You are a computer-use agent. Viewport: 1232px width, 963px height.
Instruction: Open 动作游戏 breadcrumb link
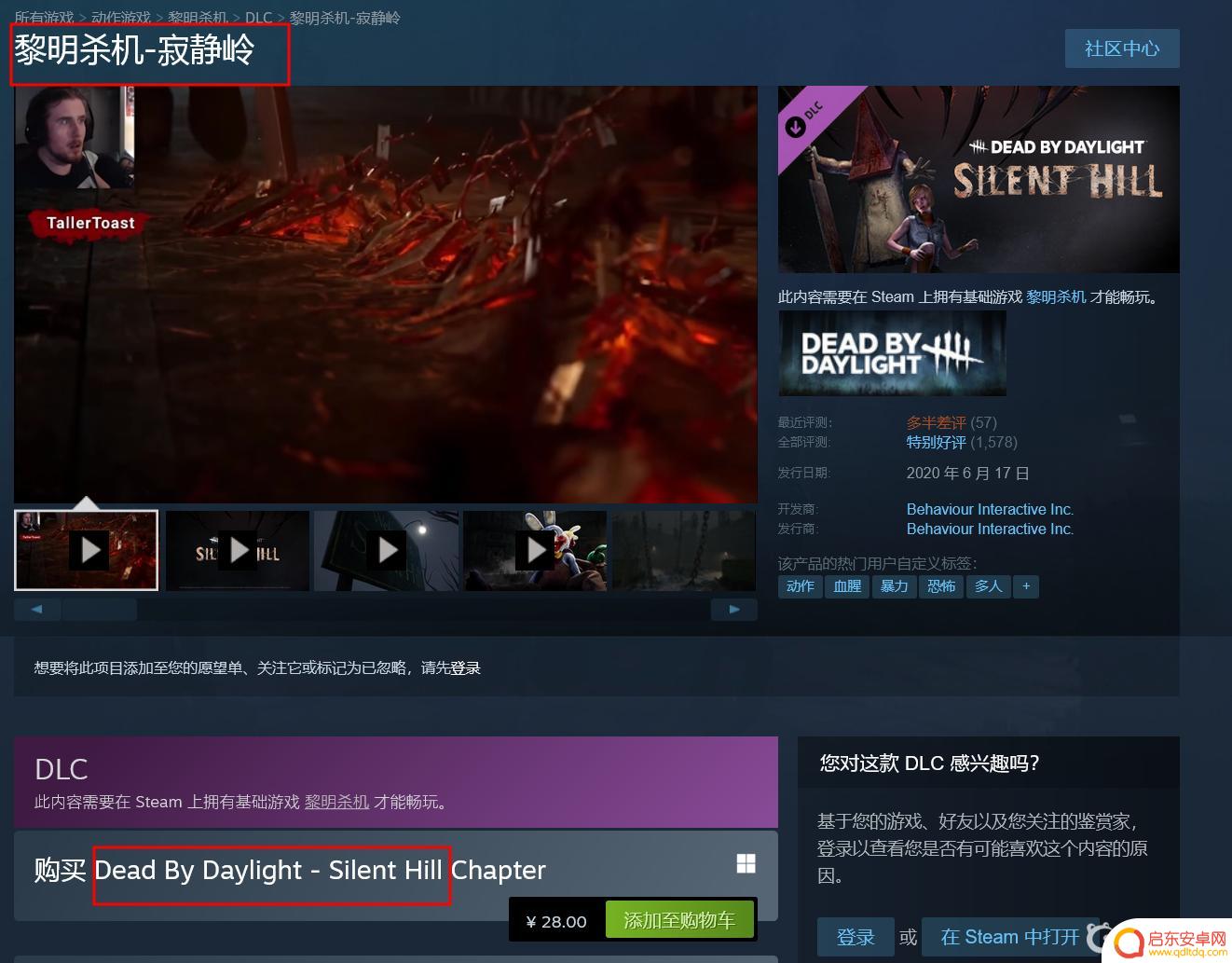pyautogui.click(x=121, y=18)
